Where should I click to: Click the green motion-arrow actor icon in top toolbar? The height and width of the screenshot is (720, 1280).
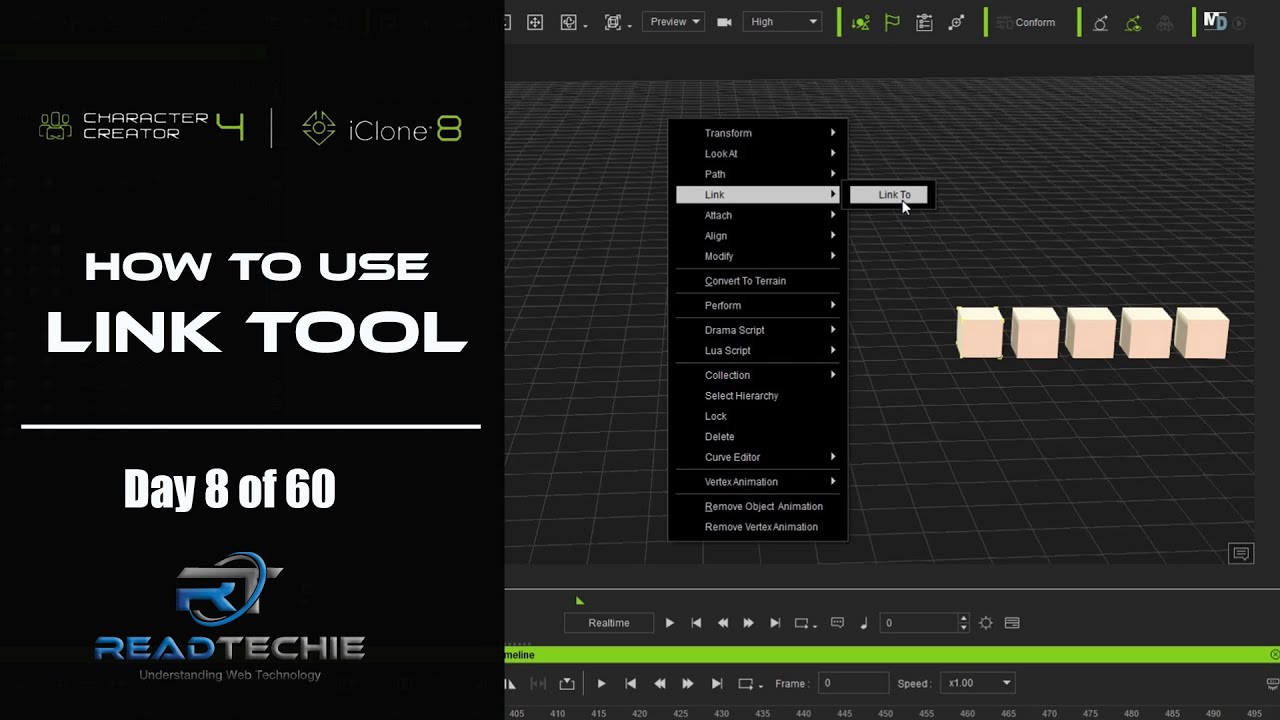point(860,22)
